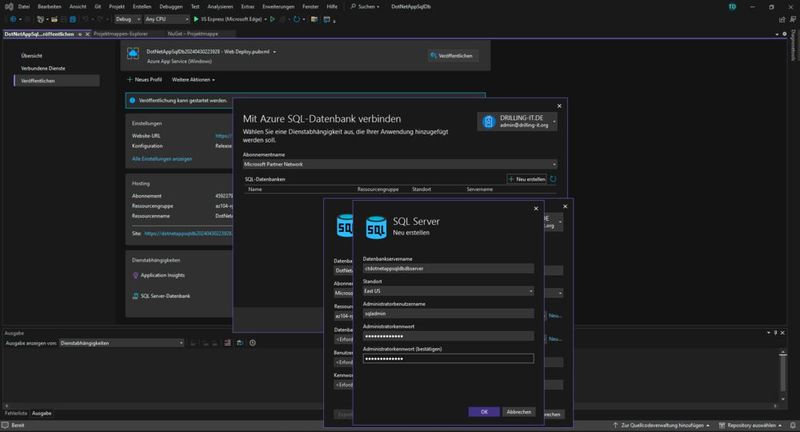Click the Application Insights icon

click(137, 275)
